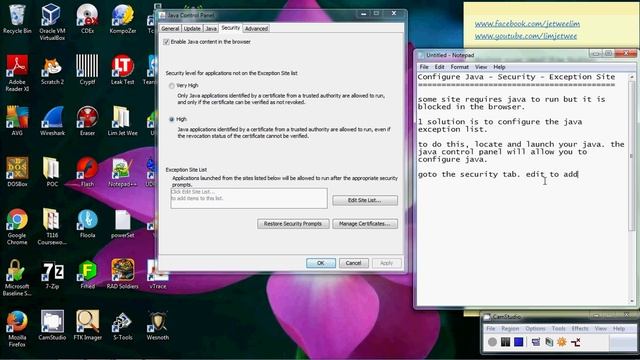Viewport: 640px width, 360px height.
Task: Click the Edit Site List button
Action: 365,200
